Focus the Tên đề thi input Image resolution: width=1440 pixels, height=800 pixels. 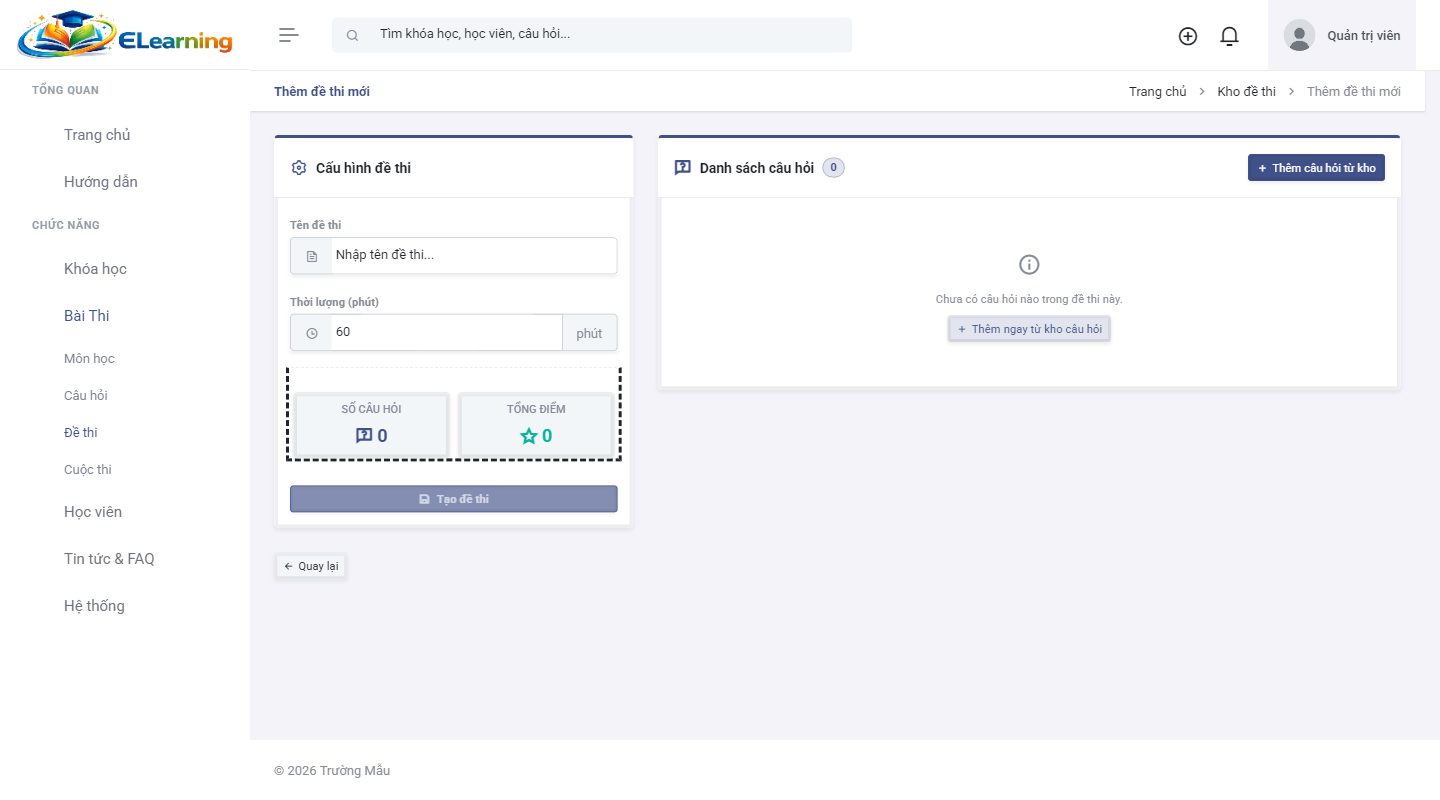pyautogui.click(x=474, y=255)
